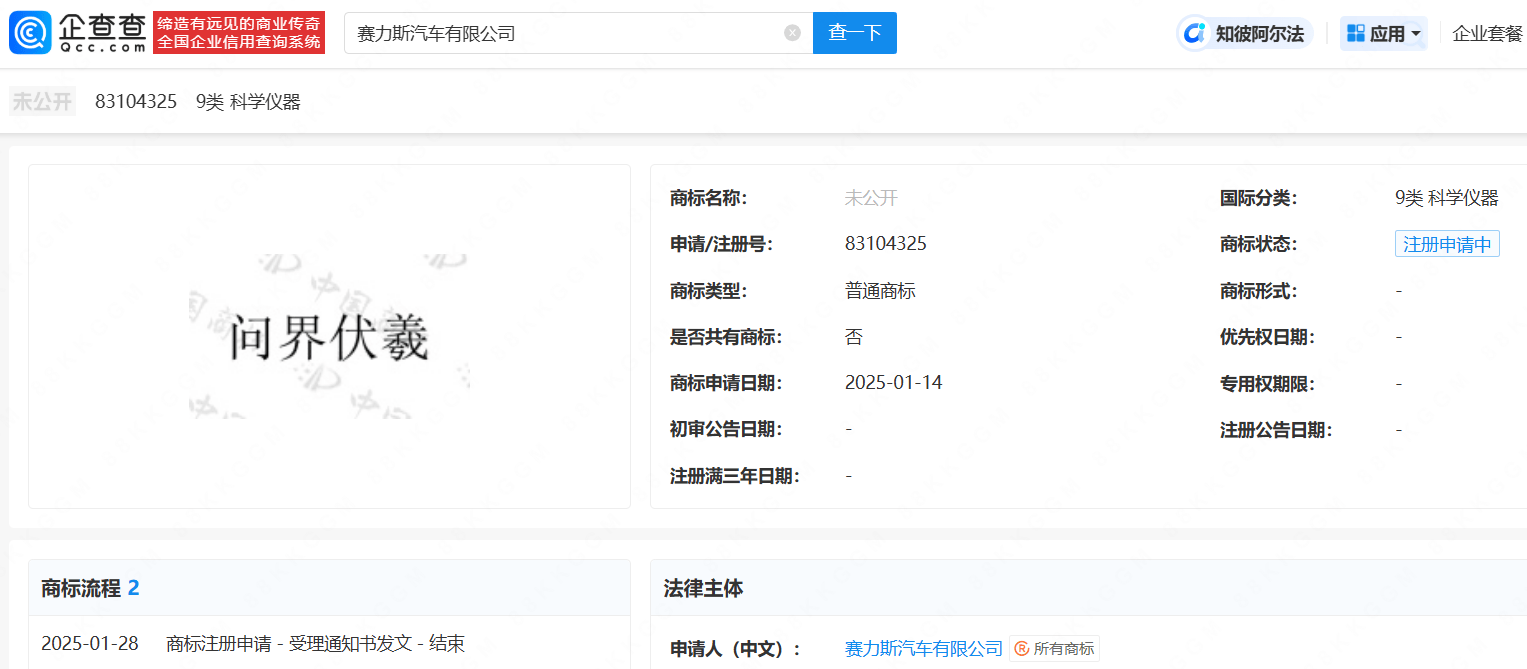Open the 赛力斯汽车有限公司 applicant link
The width and height of the screenshot is (1527, 669).
point(923,649)
